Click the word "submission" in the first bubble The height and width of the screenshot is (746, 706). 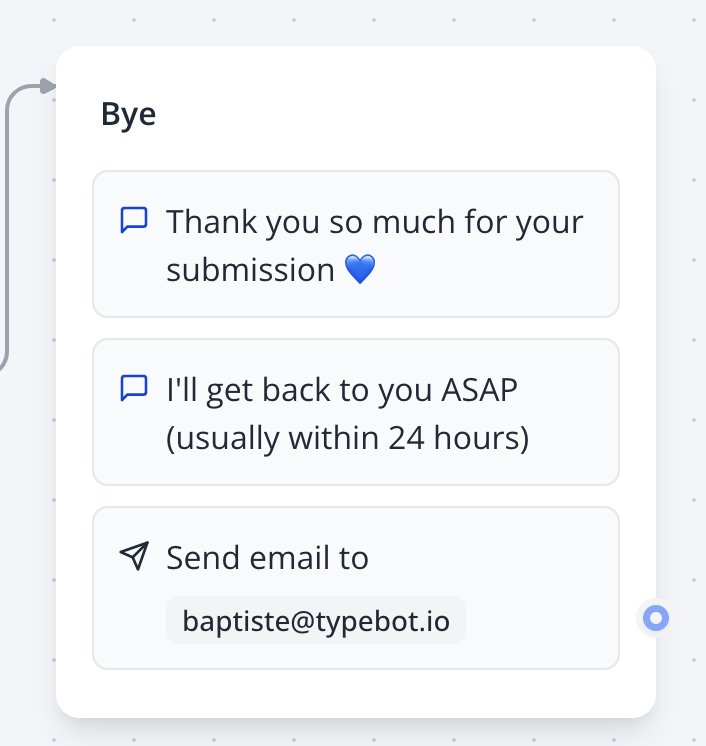[250, 270]
